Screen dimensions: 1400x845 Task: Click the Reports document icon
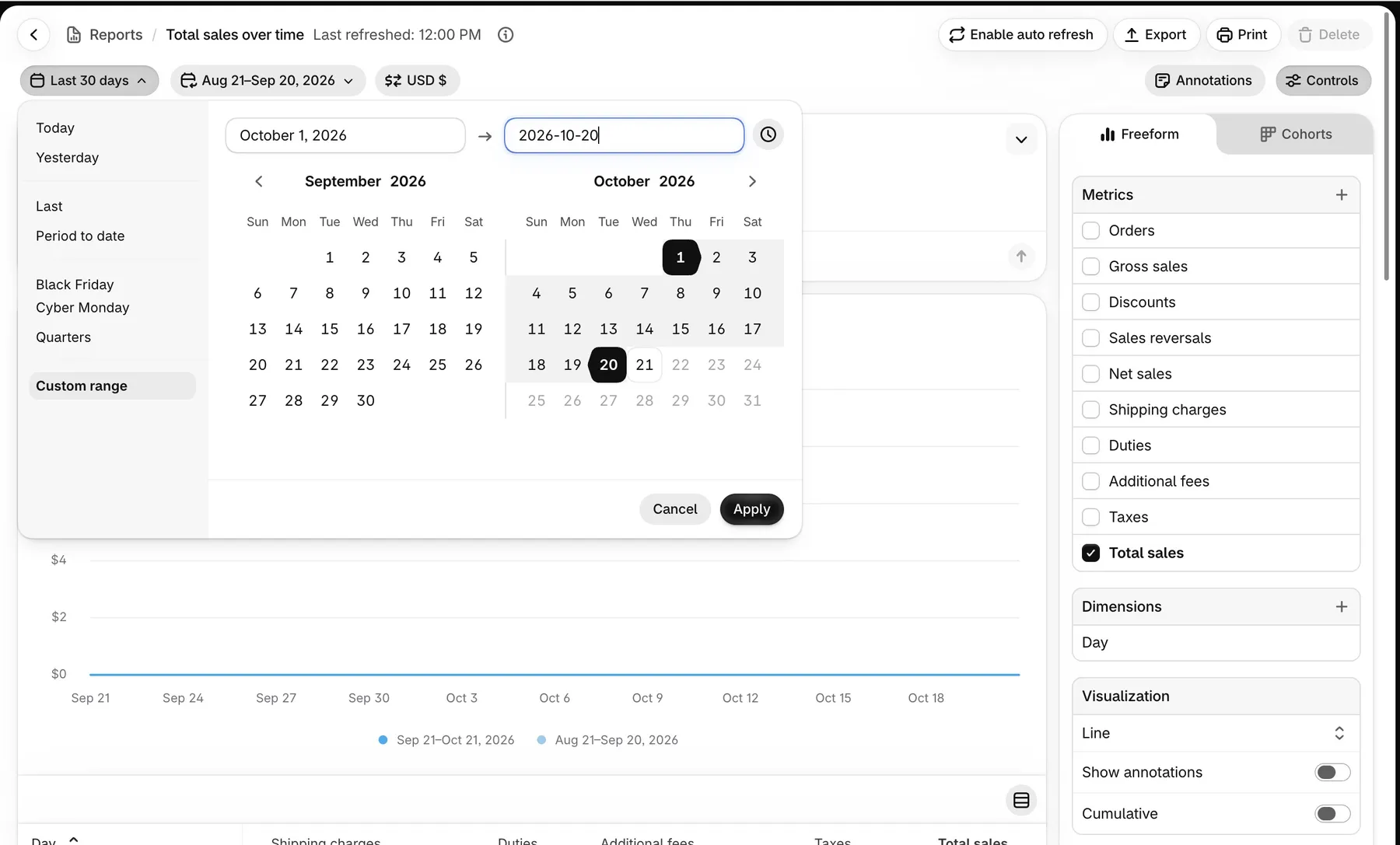point(74,35)
